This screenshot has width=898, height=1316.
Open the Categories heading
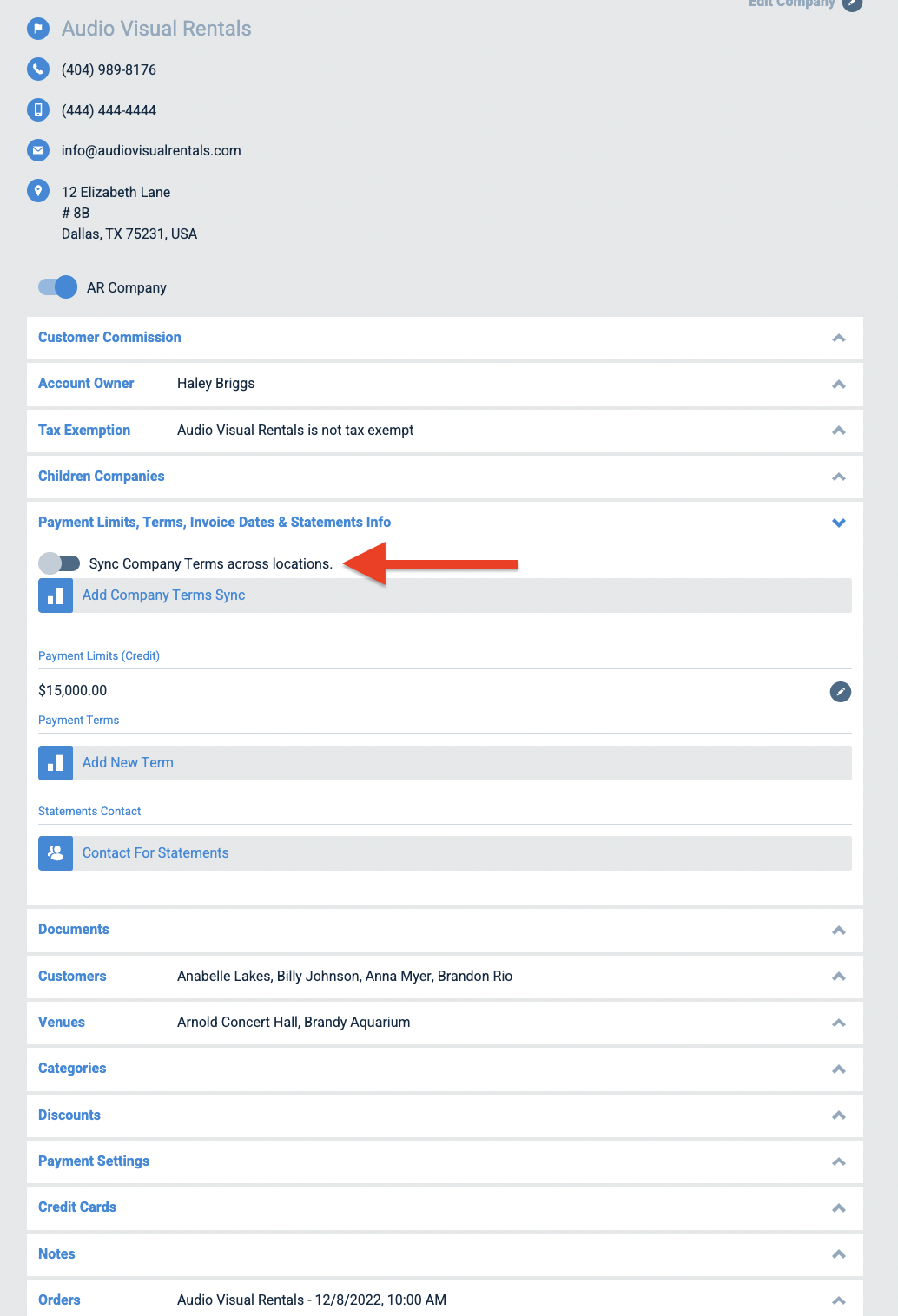72,1068
